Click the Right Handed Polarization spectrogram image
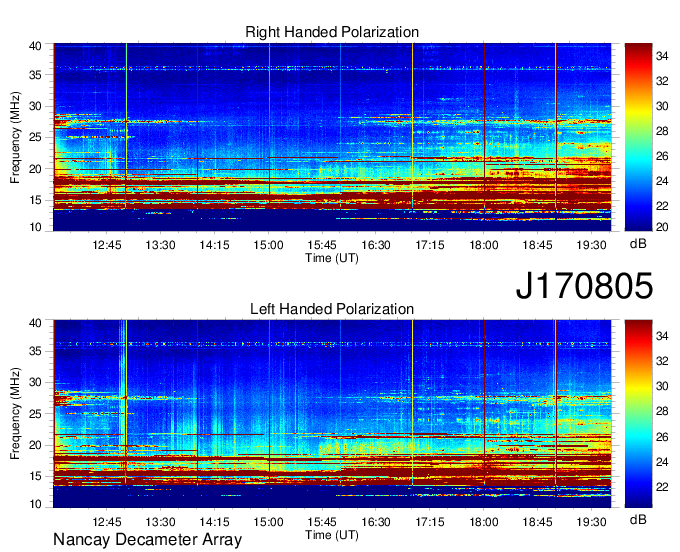This screenshot has height=552, width=680. click(332, 137)
